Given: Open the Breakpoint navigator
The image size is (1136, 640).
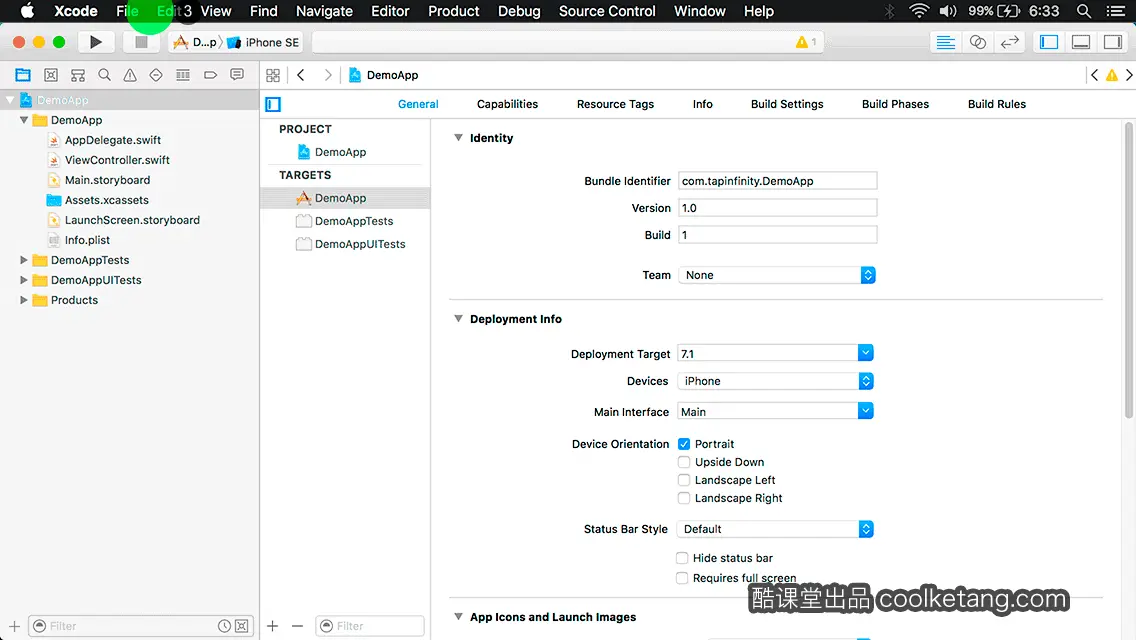Looking at the screenshot, I should (210, 75).
